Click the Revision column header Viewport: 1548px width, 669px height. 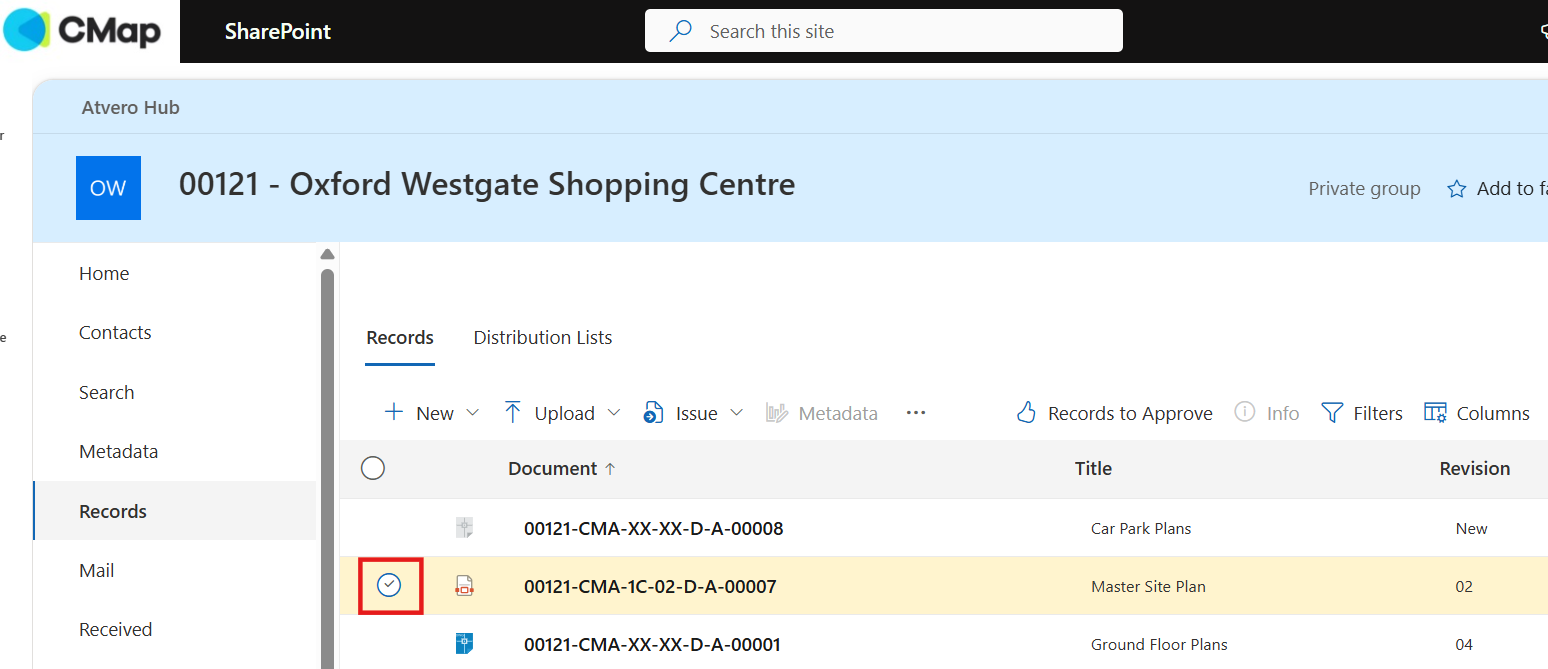tap(1475, 468)
